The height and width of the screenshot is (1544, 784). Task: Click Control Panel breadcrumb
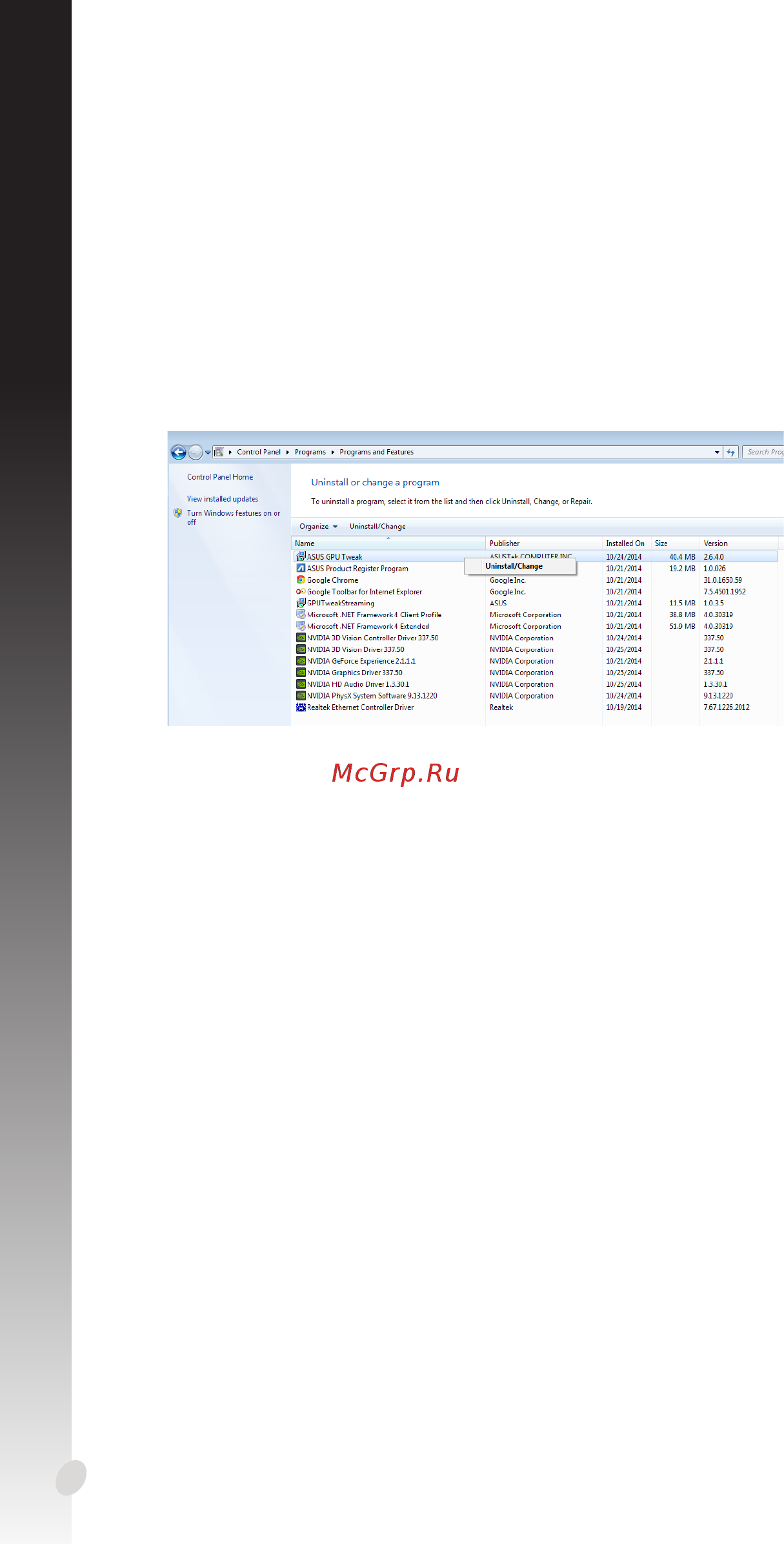(x=259, y=452)
